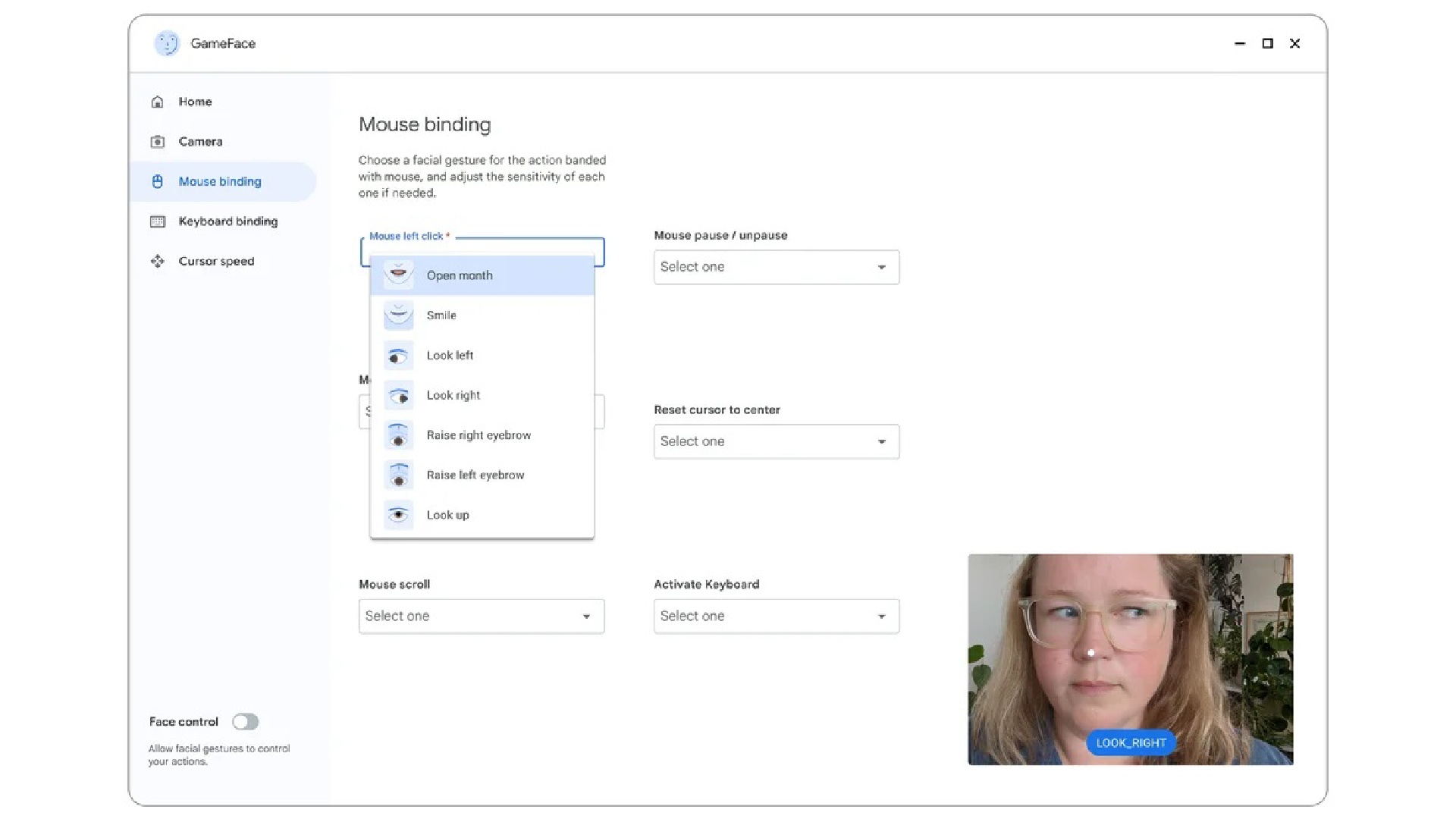Select Smile for Mouse left click

483,315
